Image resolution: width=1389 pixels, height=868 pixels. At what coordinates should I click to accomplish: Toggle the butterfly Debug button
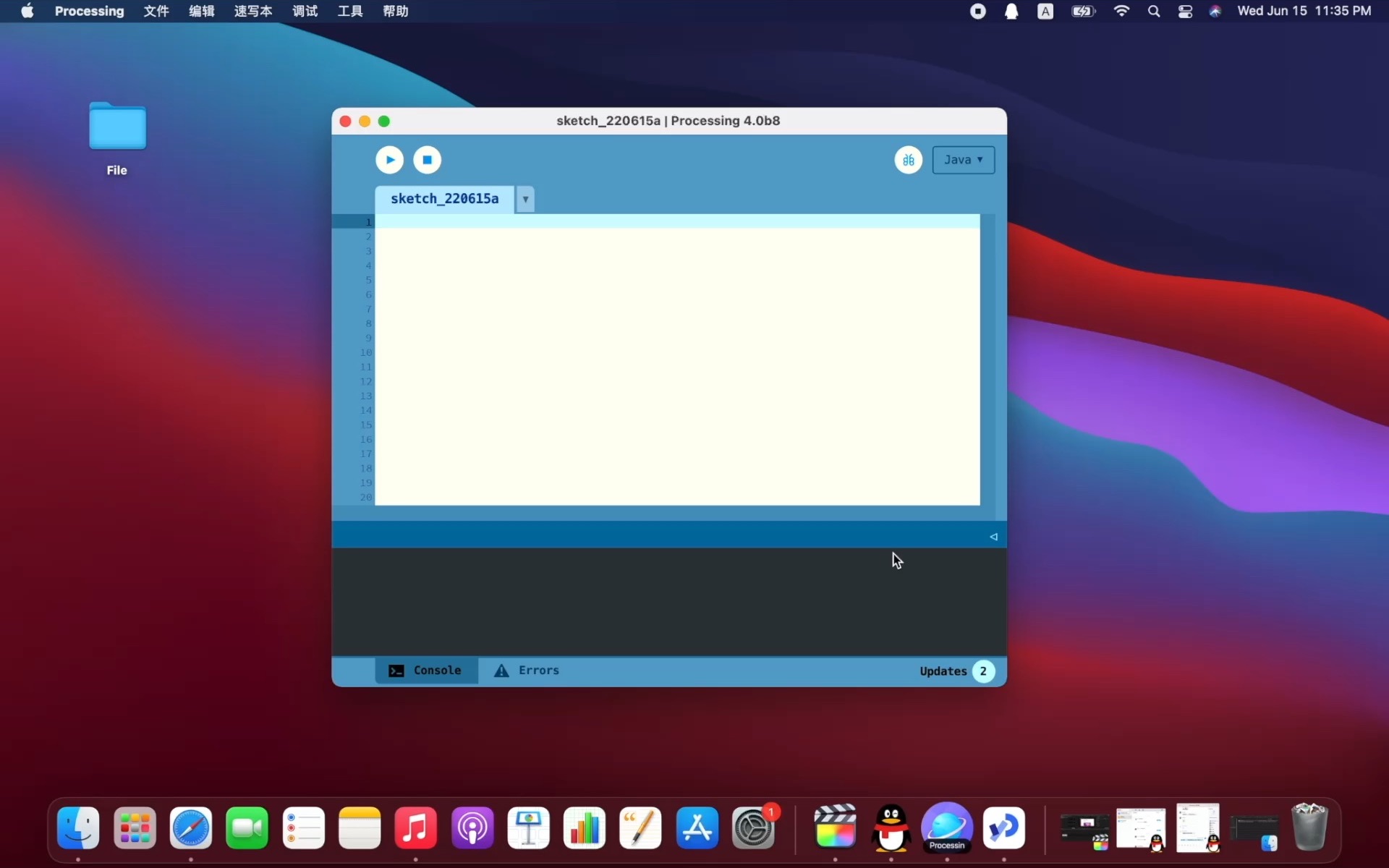click(908, 160)
